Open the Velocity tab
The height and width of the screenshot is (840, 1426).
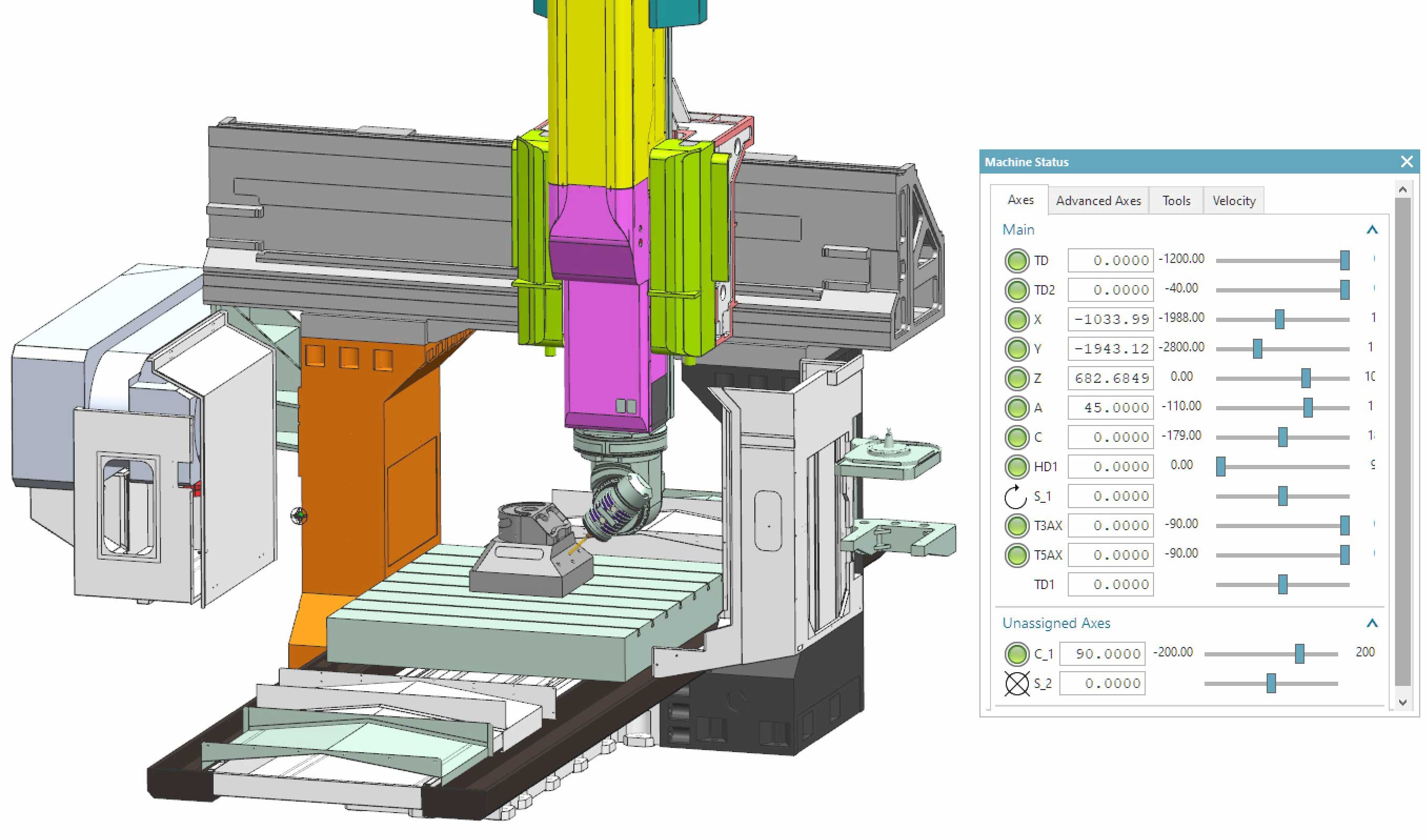pyautogui.click(x=1233, y=201)
